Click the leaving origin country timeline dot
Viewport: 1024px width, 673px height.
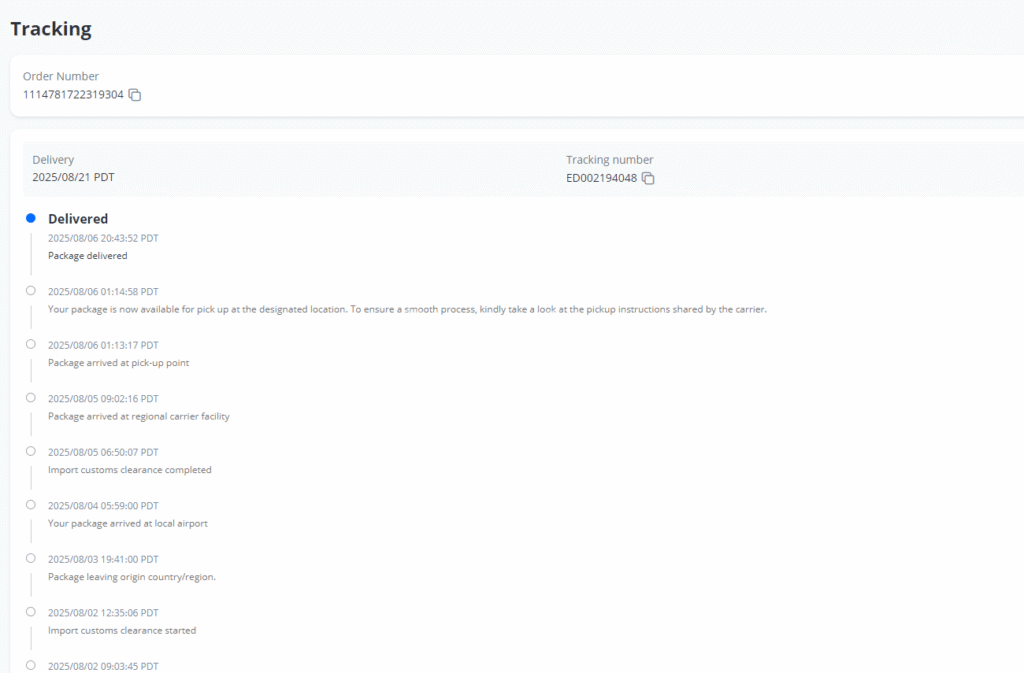[x=31, y=558]
